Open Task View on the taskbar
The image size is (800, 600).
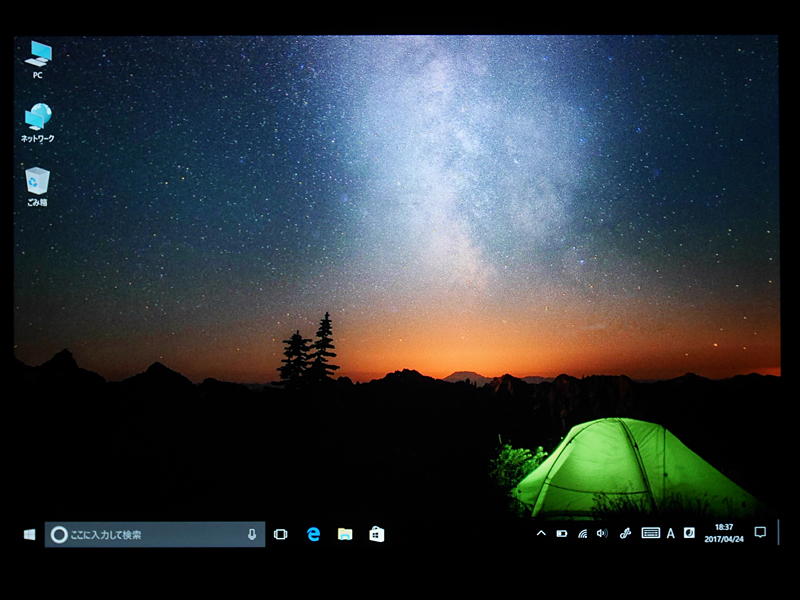pos(281,534)
